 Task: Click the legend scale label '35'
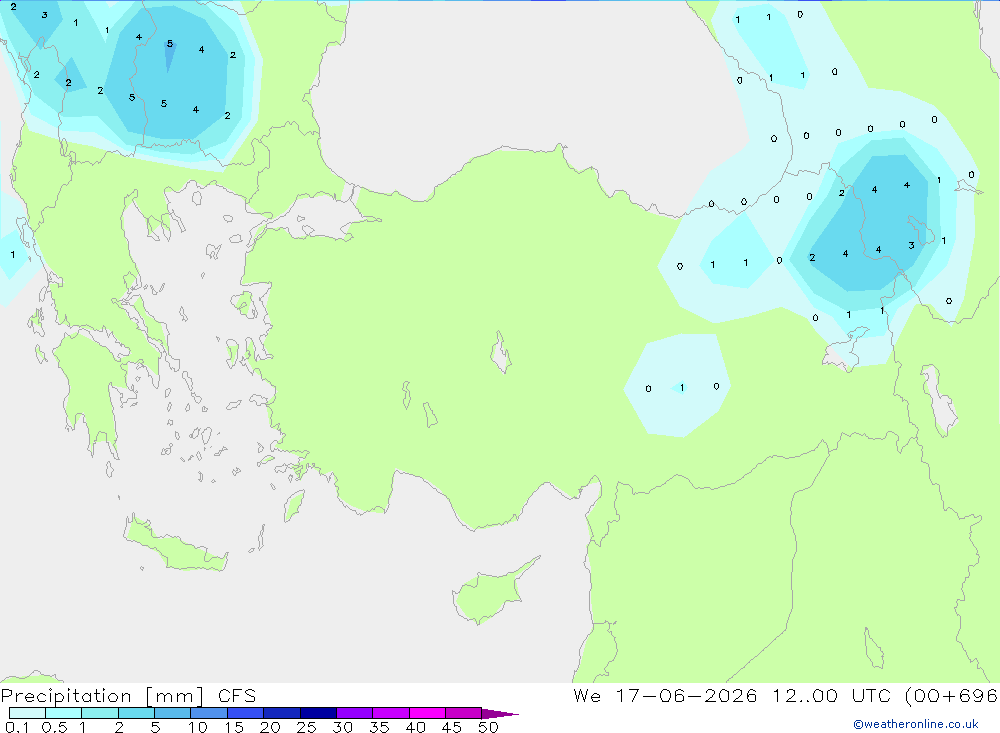(379, 727)
